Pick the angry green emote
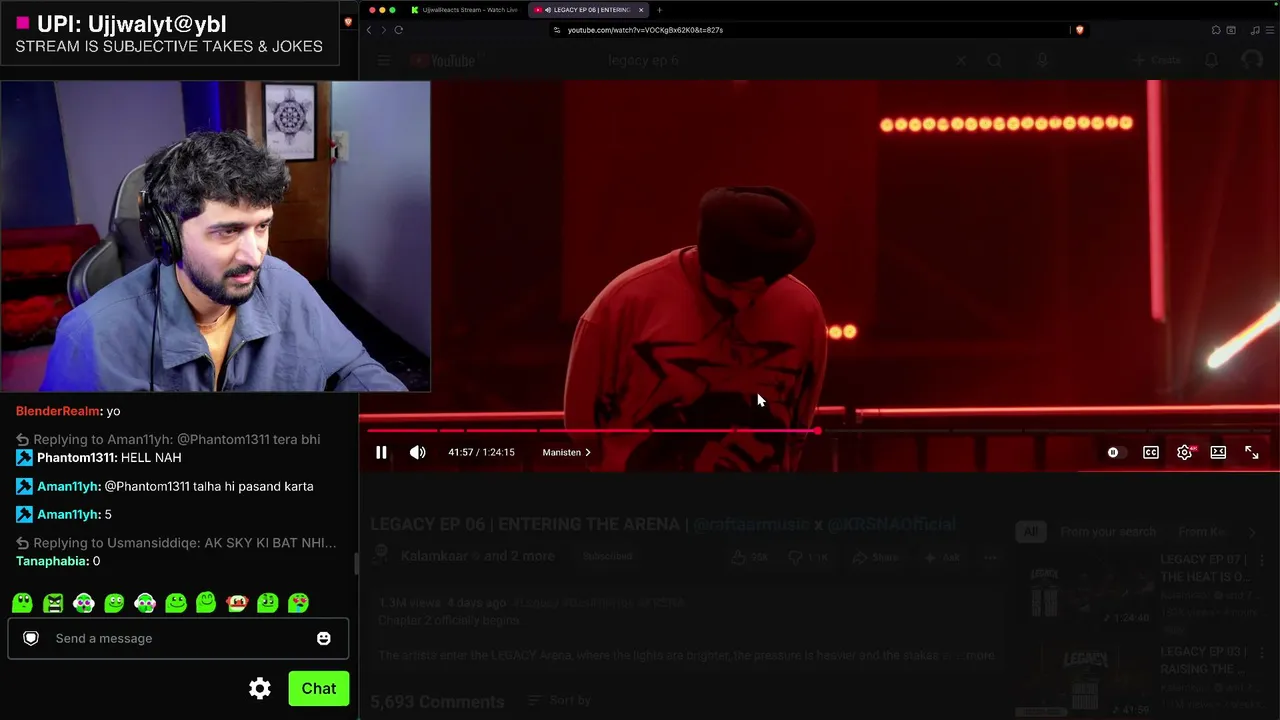Image resolution: width=1280 pixels, height=720 pixels. click(54, 603)
